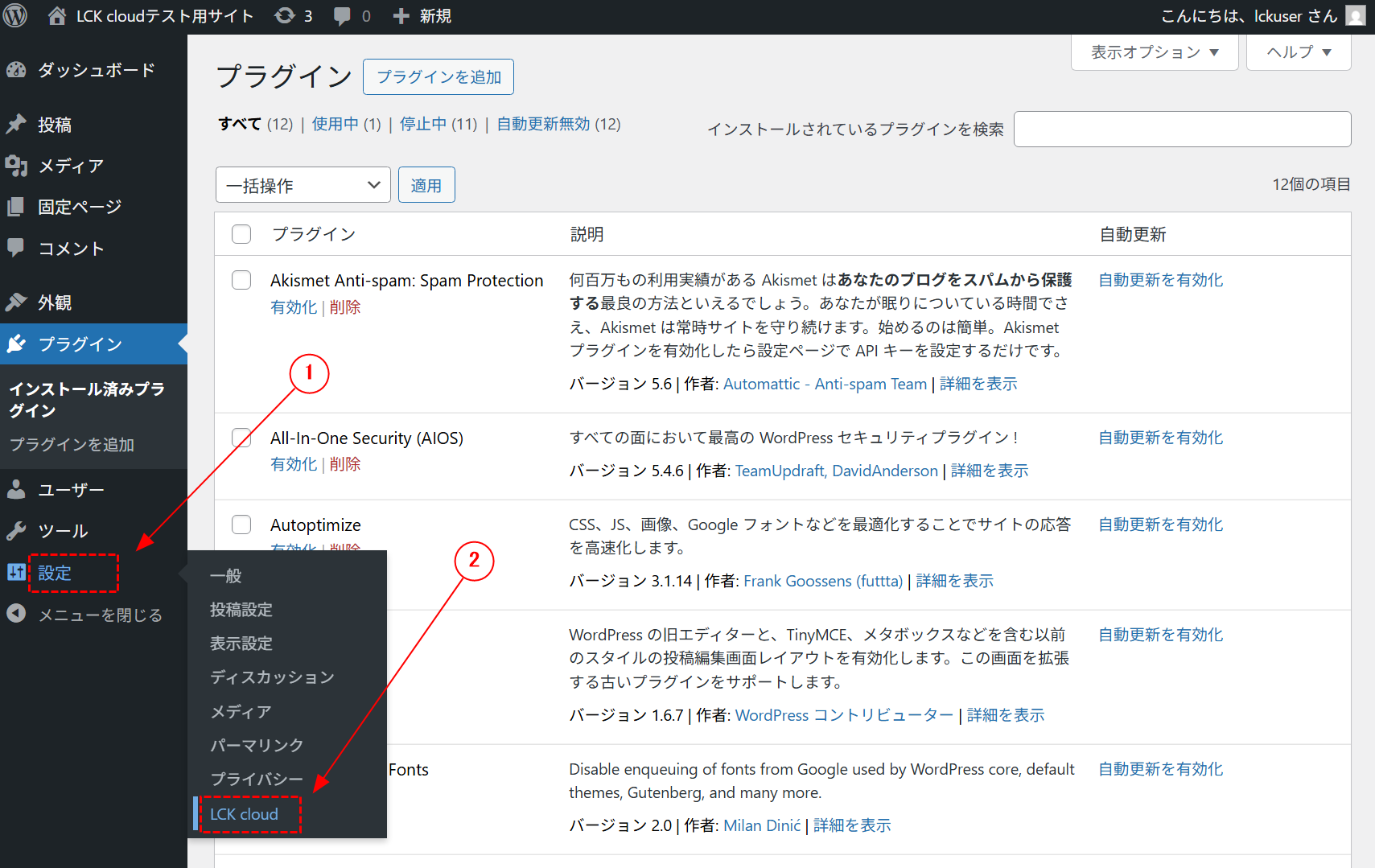Click the media icon beside メディア

click(16, 166)
